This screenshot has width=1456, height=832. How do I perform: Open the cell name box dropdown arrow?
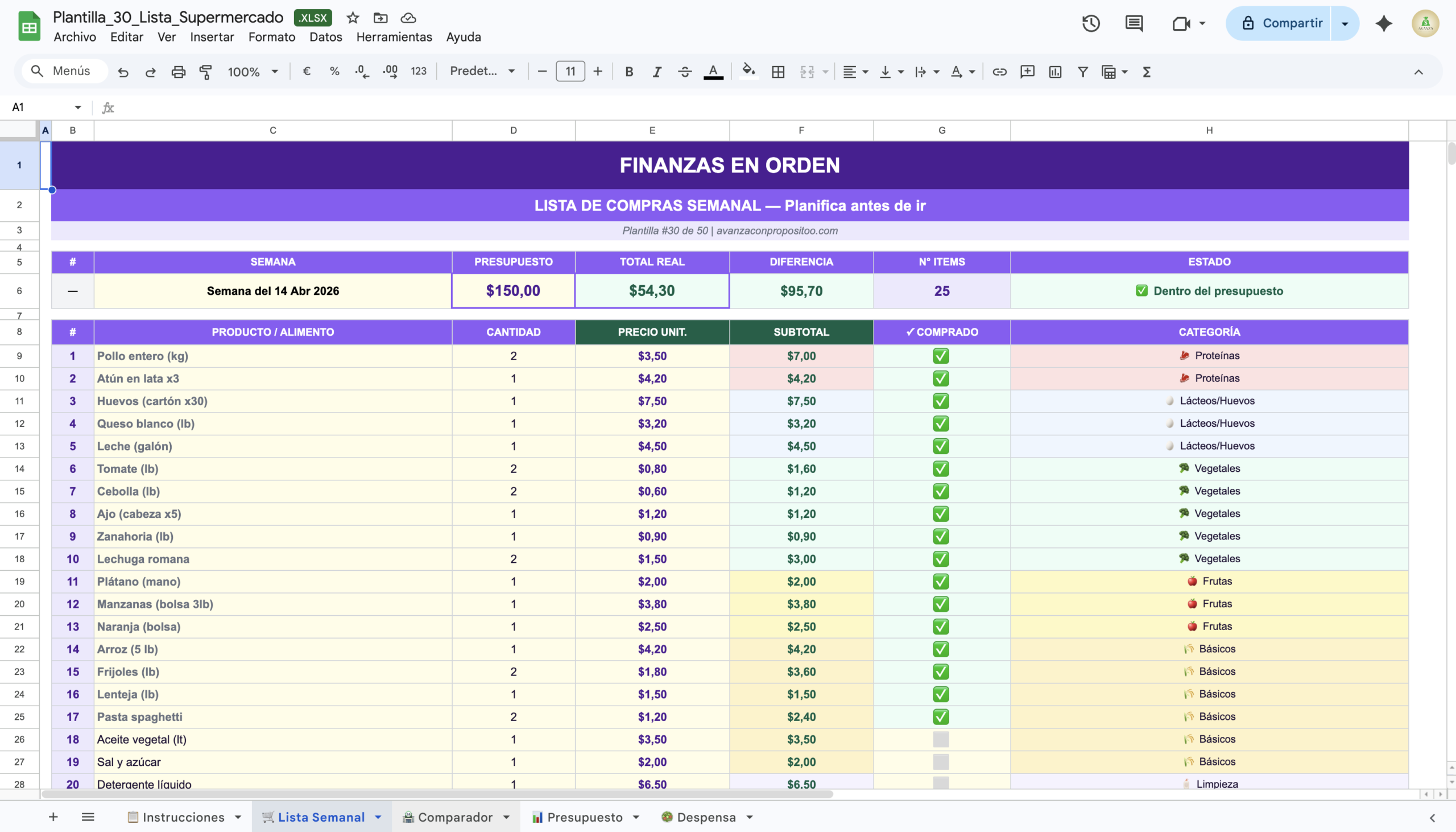(78, 107)
